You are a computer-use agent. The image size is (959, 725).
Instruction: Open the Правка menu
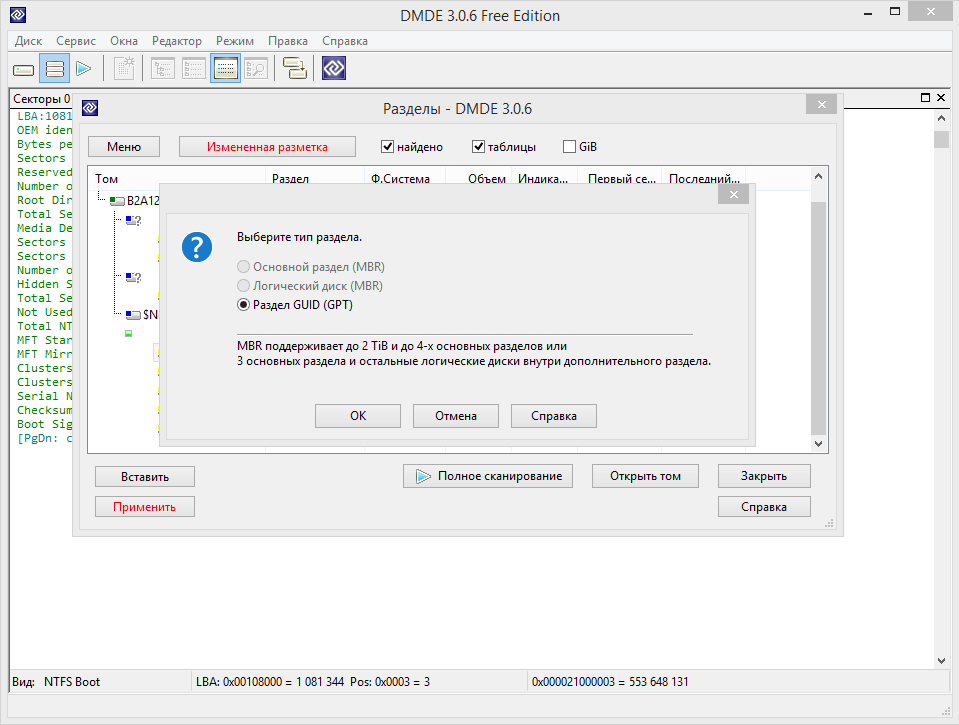[287, 41]
